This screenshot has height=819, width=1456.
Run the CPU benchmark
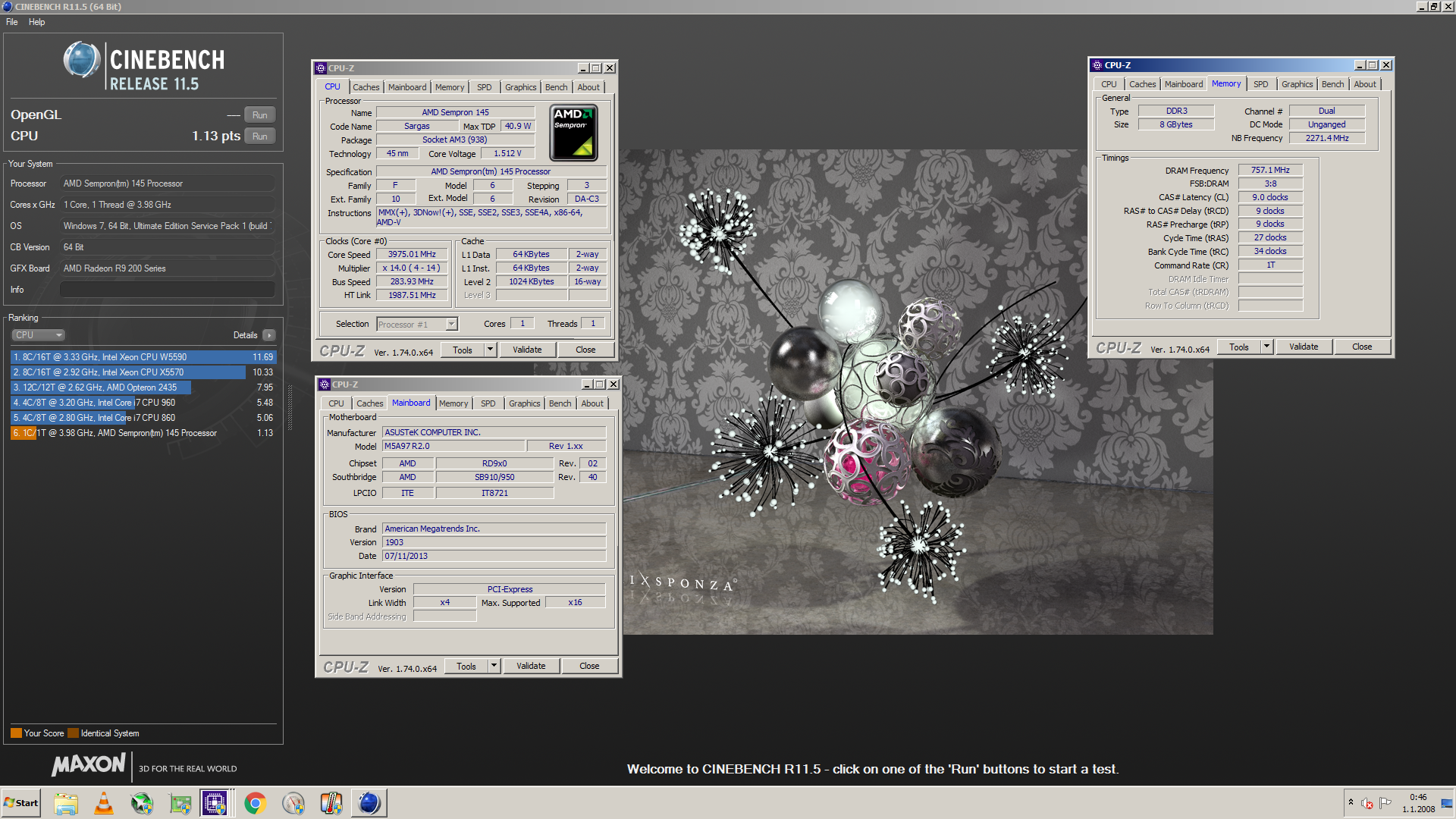(260, 136)
